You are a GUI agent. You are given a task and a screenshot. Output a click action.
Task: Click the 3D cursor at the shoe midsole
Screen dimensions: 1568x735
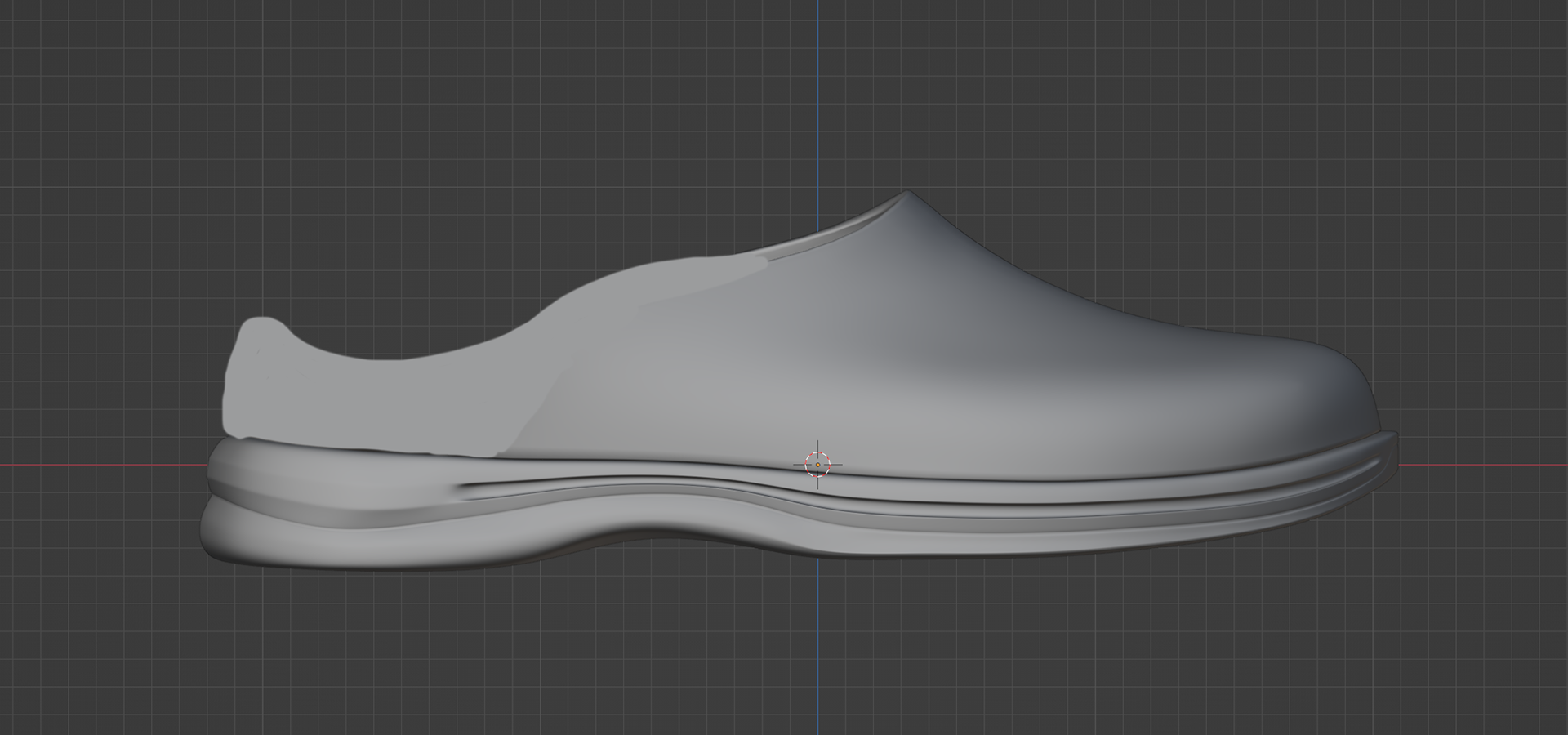819,464
